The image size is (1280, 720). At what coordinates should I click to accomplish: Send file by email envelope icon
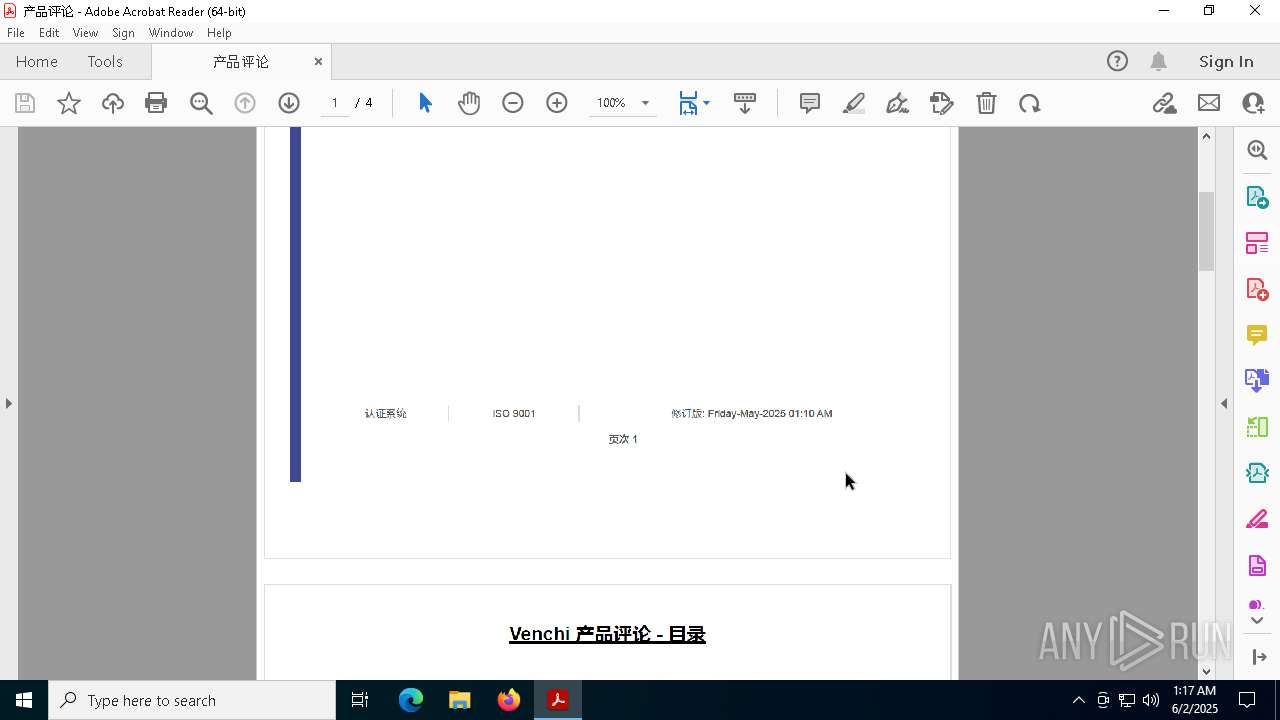tap(1209, 103)
